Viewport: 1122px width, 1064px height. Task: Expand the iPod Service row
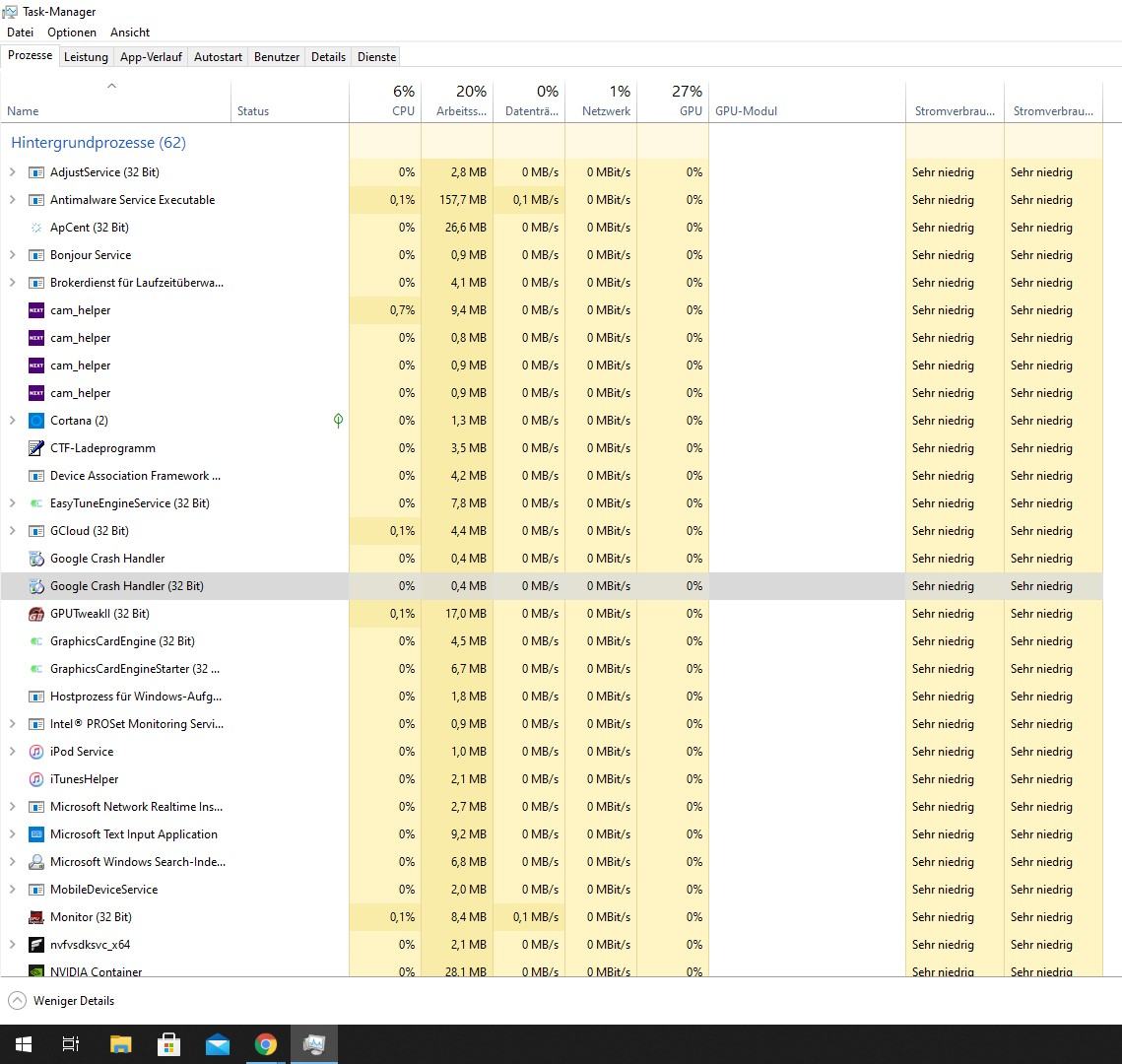tap(12, 752)
